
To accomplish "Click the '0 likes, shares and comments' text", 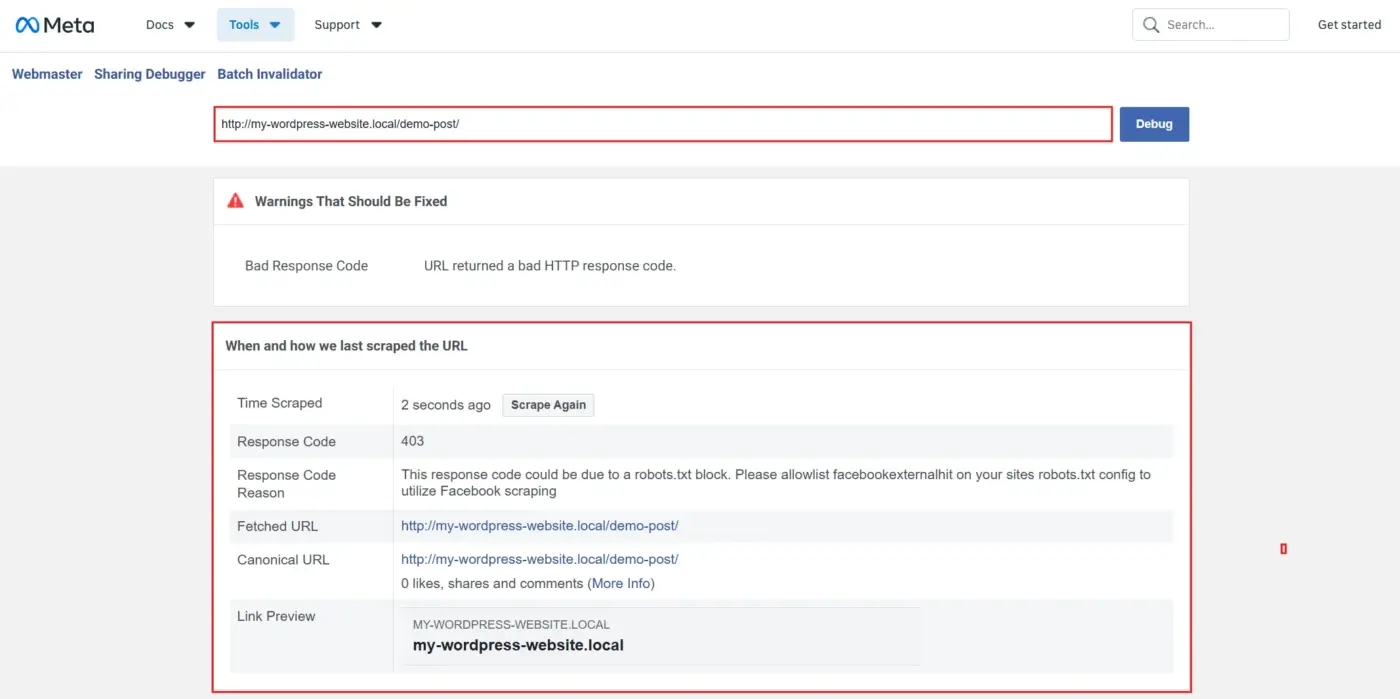I will 492,583.
